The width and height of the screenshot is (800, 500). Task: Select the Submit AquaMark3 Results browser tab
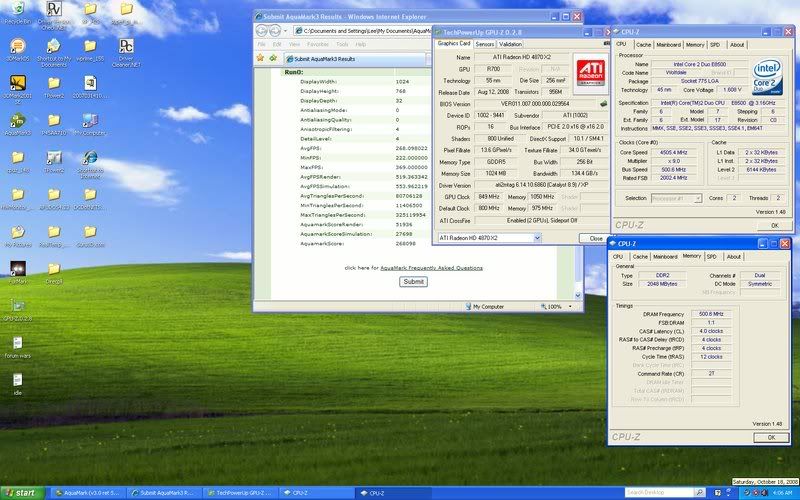click(x=355, y=59)
